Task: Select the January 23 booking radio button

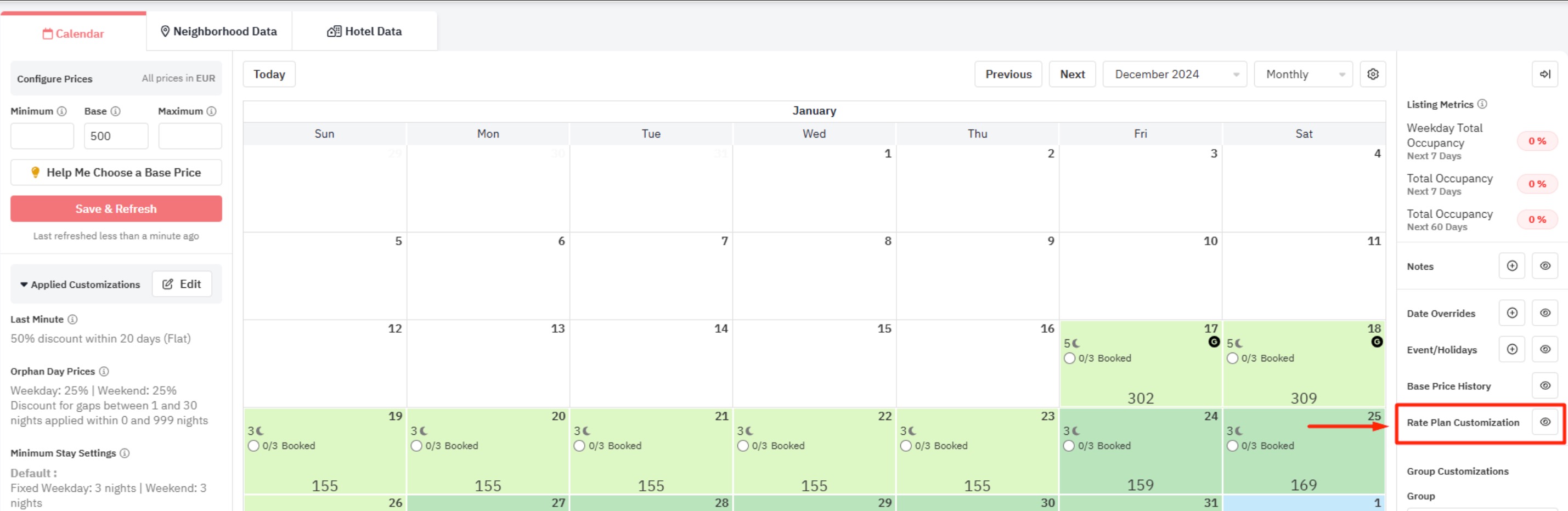Action: [906, 446]
